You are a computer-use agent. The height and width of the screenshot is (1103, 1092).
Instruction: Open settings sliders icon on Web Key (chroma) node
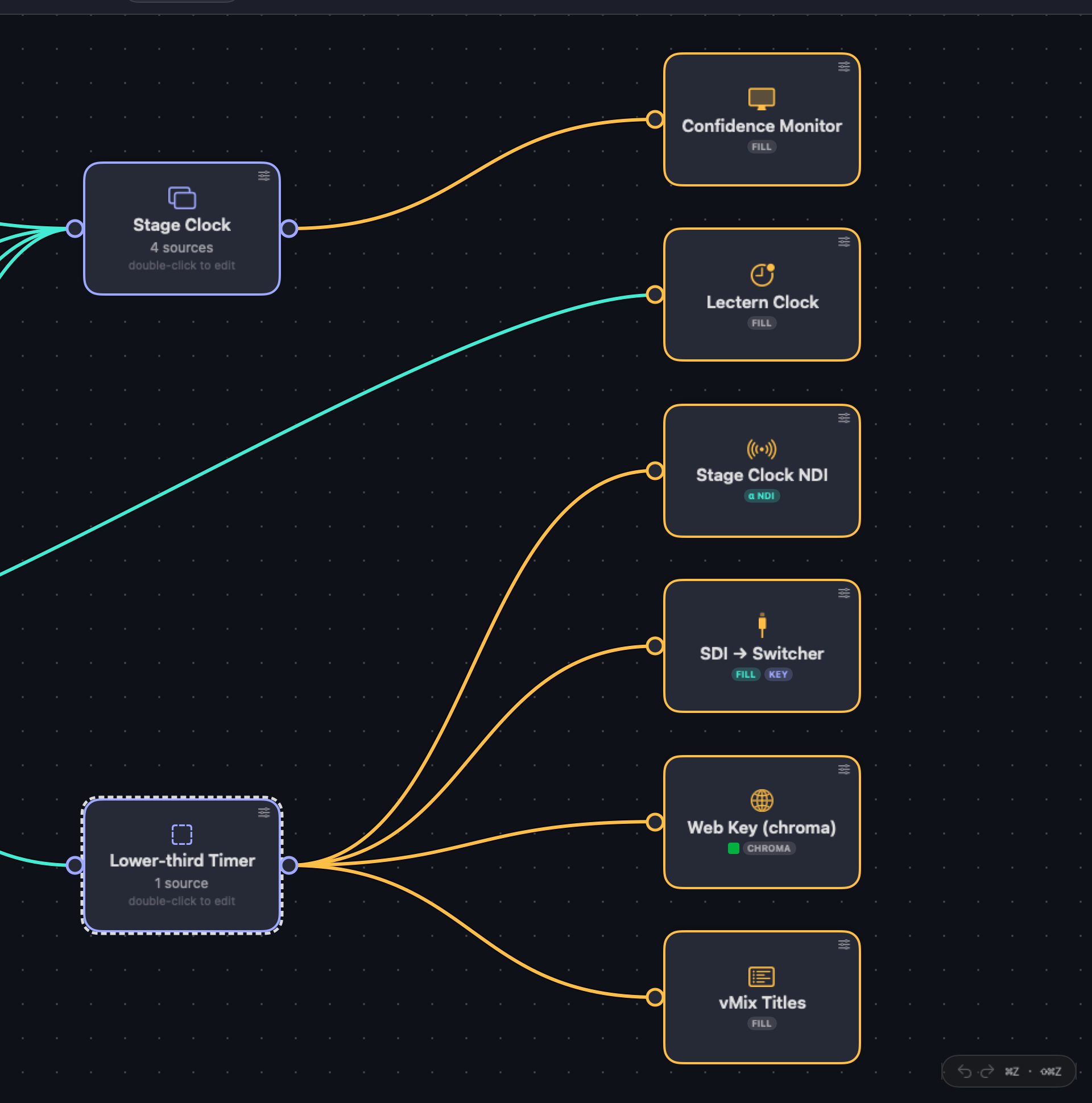(x=844, y=770)
